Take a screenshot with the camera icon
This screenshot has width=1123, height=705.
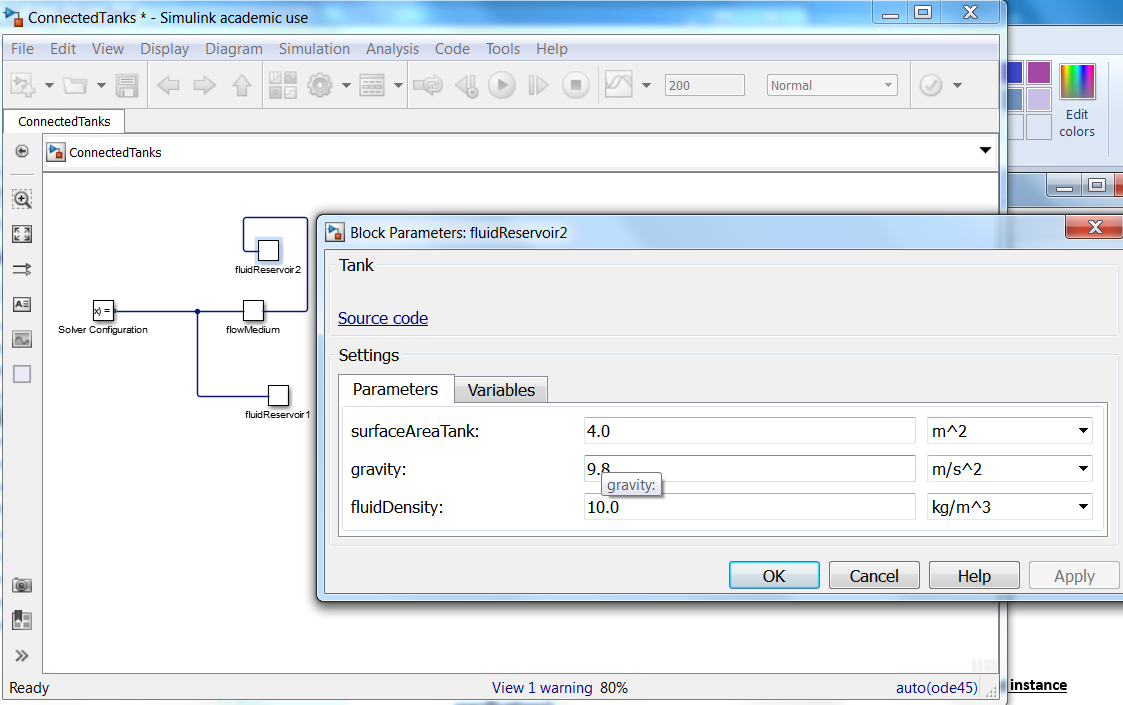(x=22, y=585)
